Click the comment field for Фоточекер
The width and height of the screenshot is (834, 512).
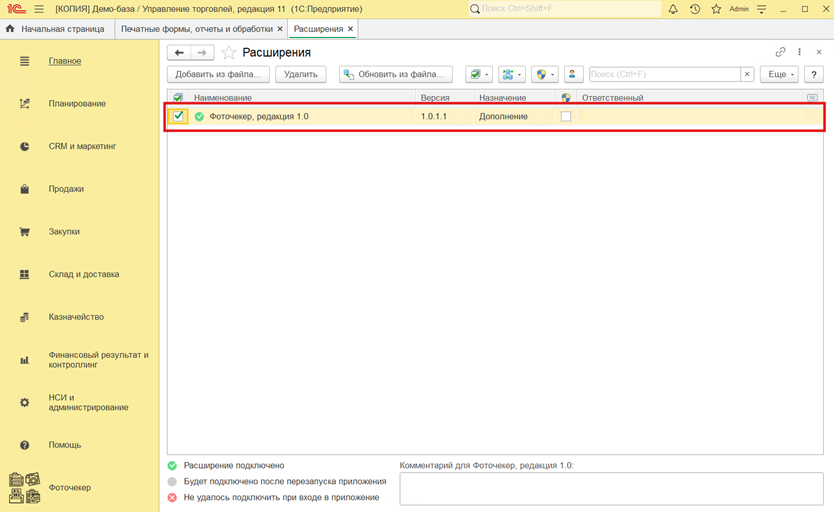click(610, 488)
